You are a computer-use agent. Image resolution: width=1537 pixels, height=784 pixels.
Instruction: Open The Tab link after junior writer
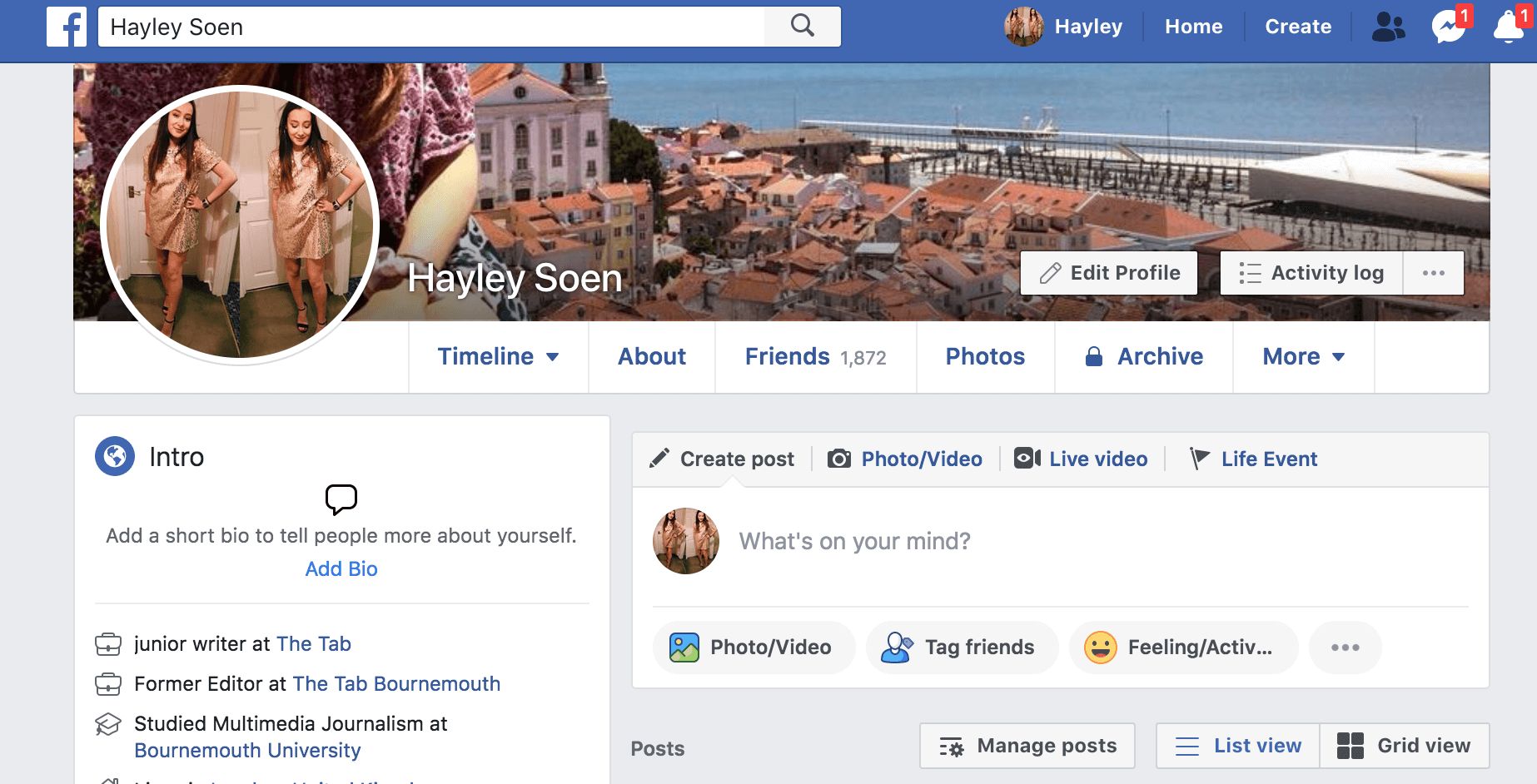coord(314,644)
